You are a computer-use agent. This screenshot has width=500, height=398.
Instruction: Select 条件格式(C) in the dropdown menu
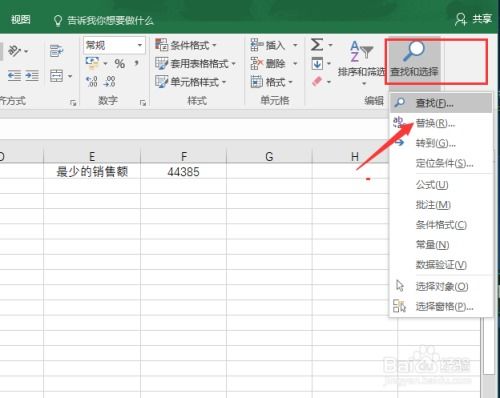pyautogui.click(x=441, y=225)
